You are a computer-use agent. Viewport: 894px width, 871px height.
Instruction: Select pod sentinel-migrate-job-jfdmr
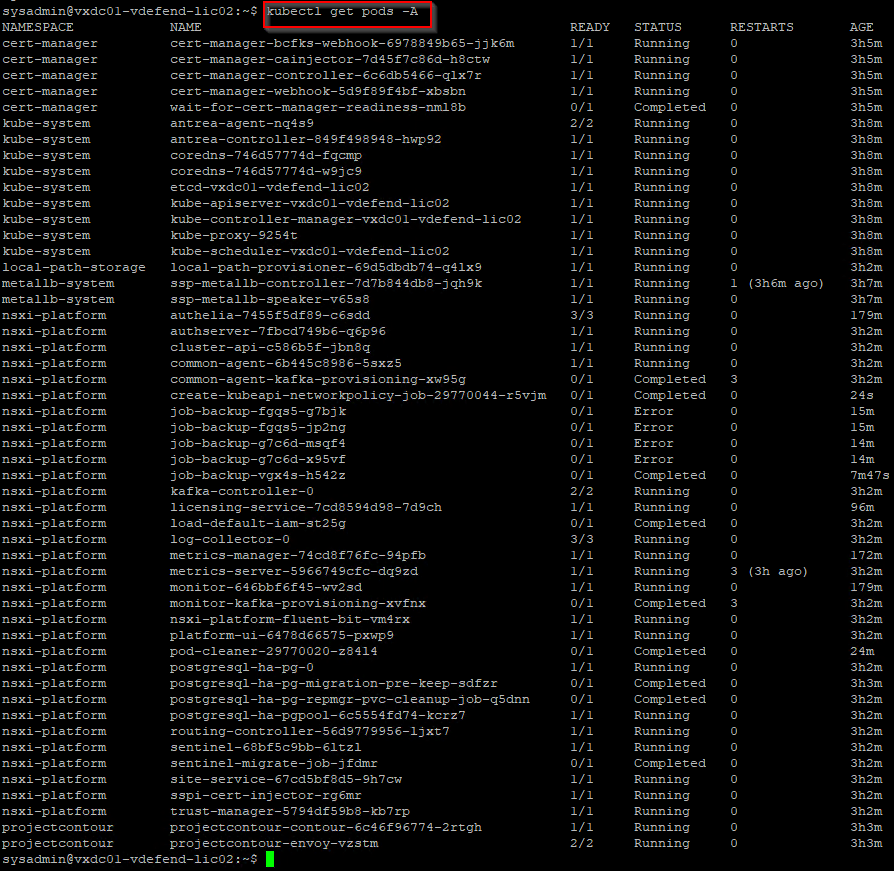[x=274, y=763]
